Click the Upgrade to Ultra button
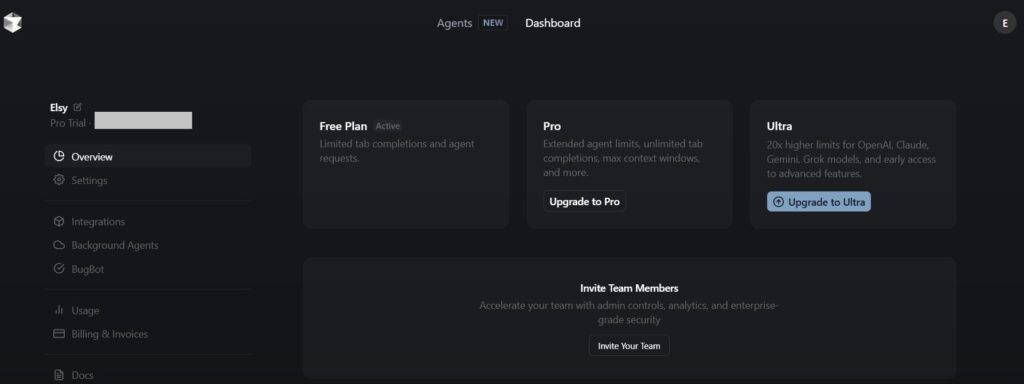 pyautogui.click(x=819, y=202)
